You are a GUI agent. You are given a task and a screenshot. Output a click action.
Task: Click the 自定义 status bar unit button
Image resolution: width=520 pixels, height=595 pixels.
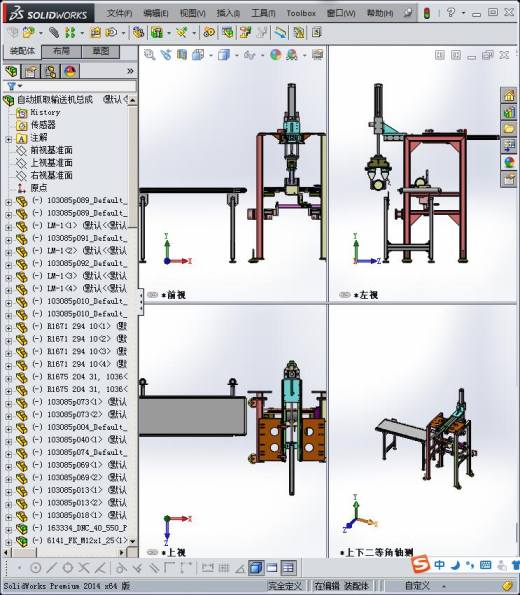pyautogui.click(x=418, y=586)
